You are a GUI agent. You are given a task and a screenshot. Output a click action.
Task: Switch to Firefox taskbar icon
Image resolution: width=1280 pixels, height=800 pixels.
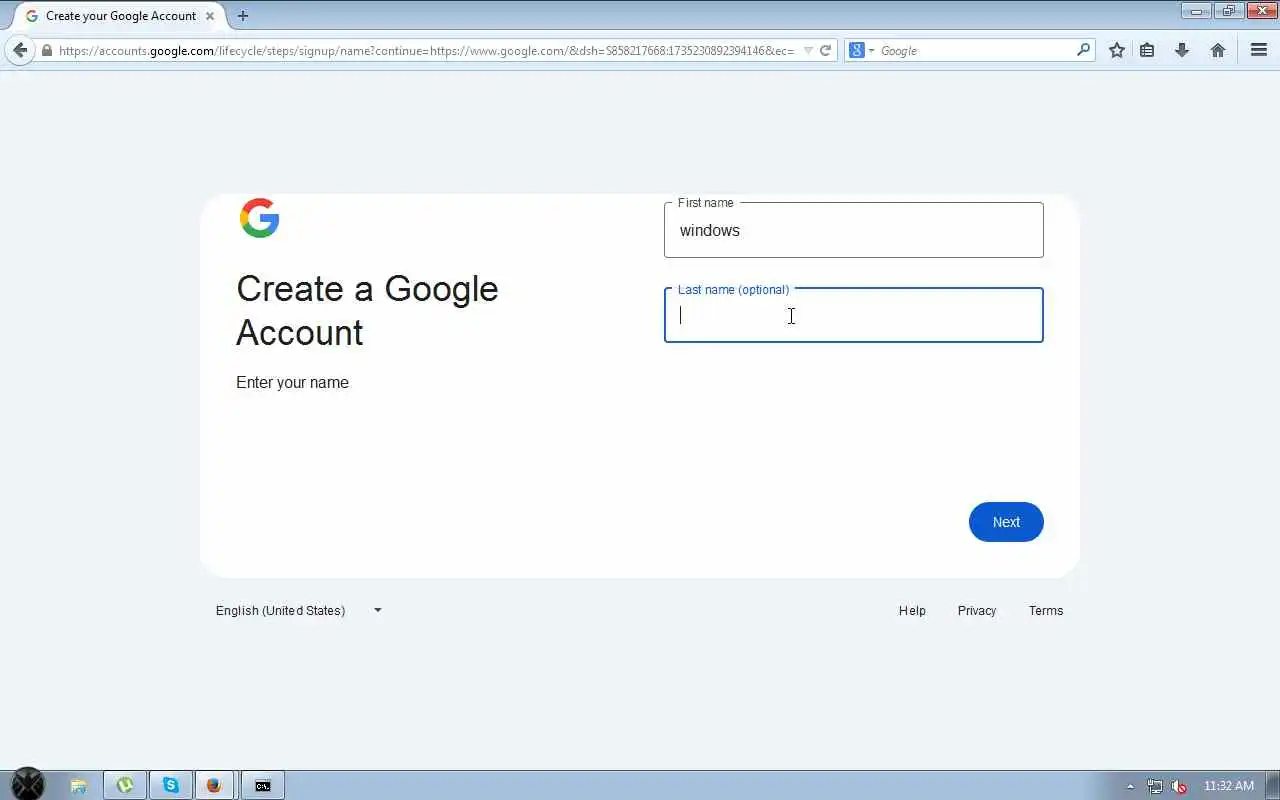coord(214,786)
